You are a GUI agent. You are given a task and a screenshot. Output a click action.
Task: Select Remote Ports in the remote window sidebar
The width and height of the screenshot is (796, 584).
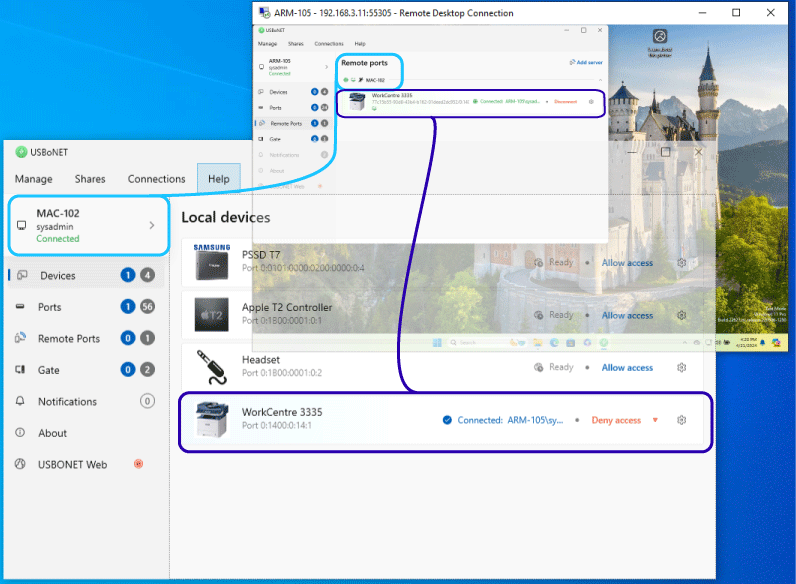[293, 123]
